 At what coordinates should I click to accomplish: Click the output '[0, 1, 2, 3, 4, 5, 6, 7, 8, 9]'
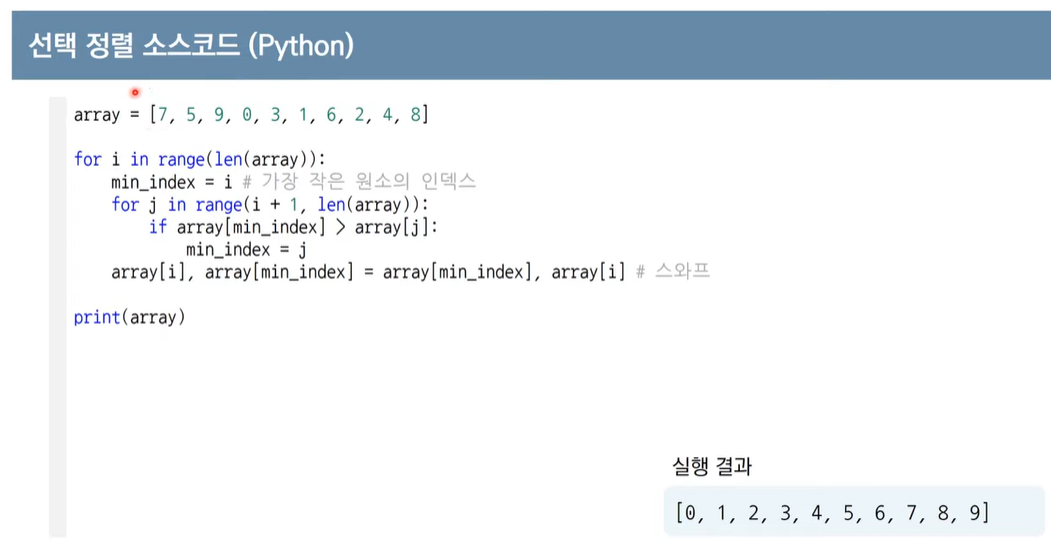(832, 513)
